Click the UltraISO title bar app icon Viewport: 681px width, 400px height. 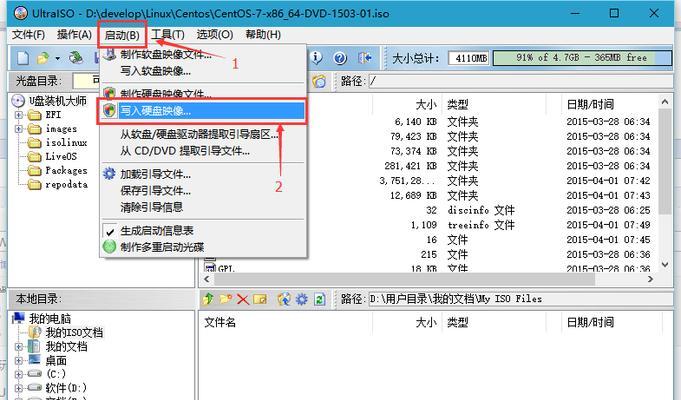point(20,13)
